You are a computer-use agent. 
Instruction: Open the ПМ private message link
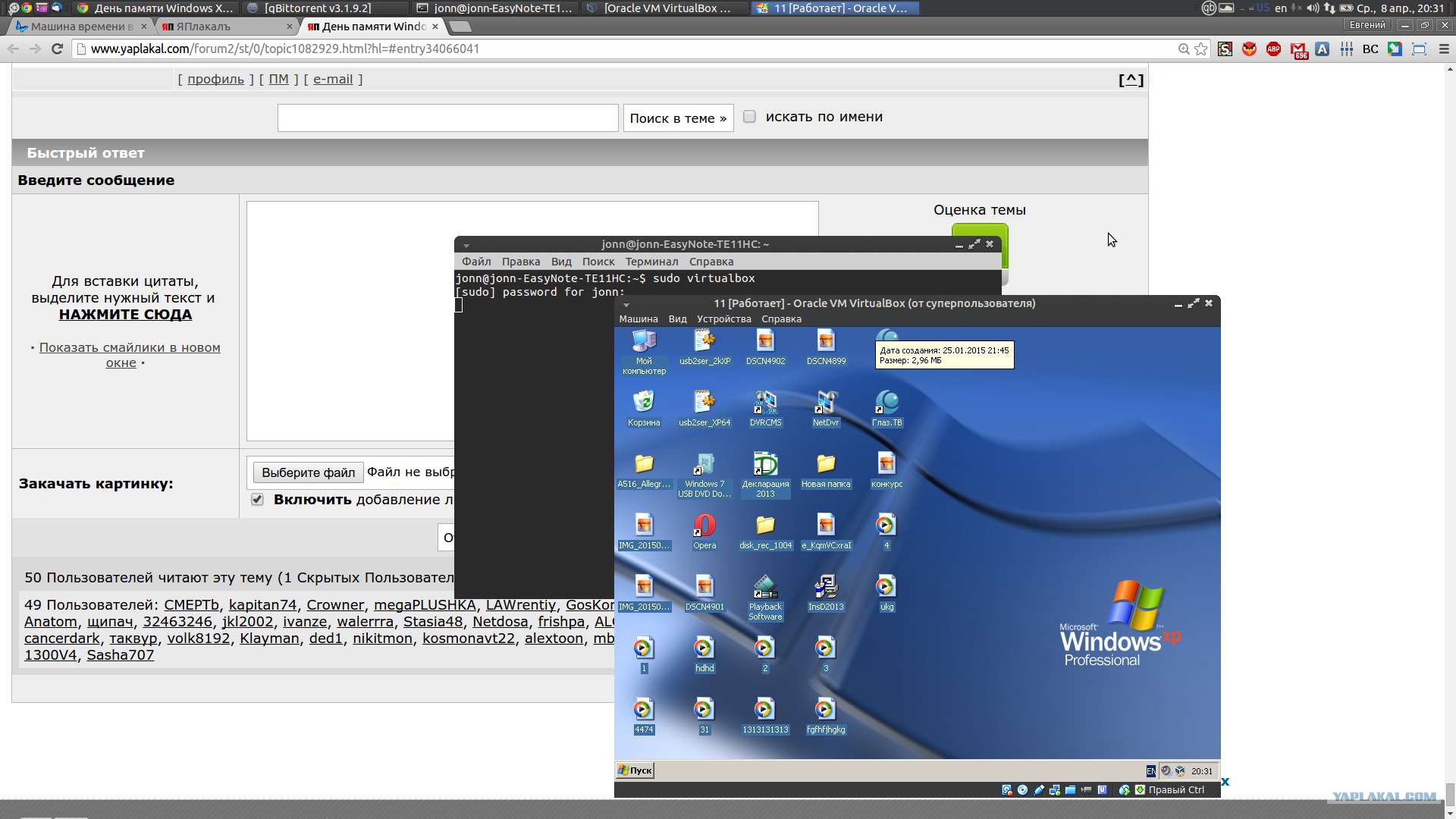[278, 79]
